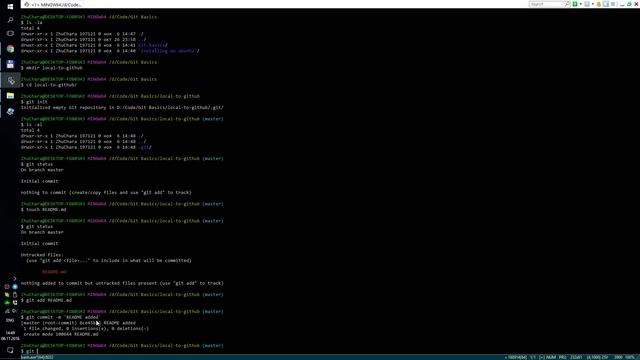This screenshot has height=360, width=640.
Task: Click the 100% zoom status entry
Action: (629, 358)
